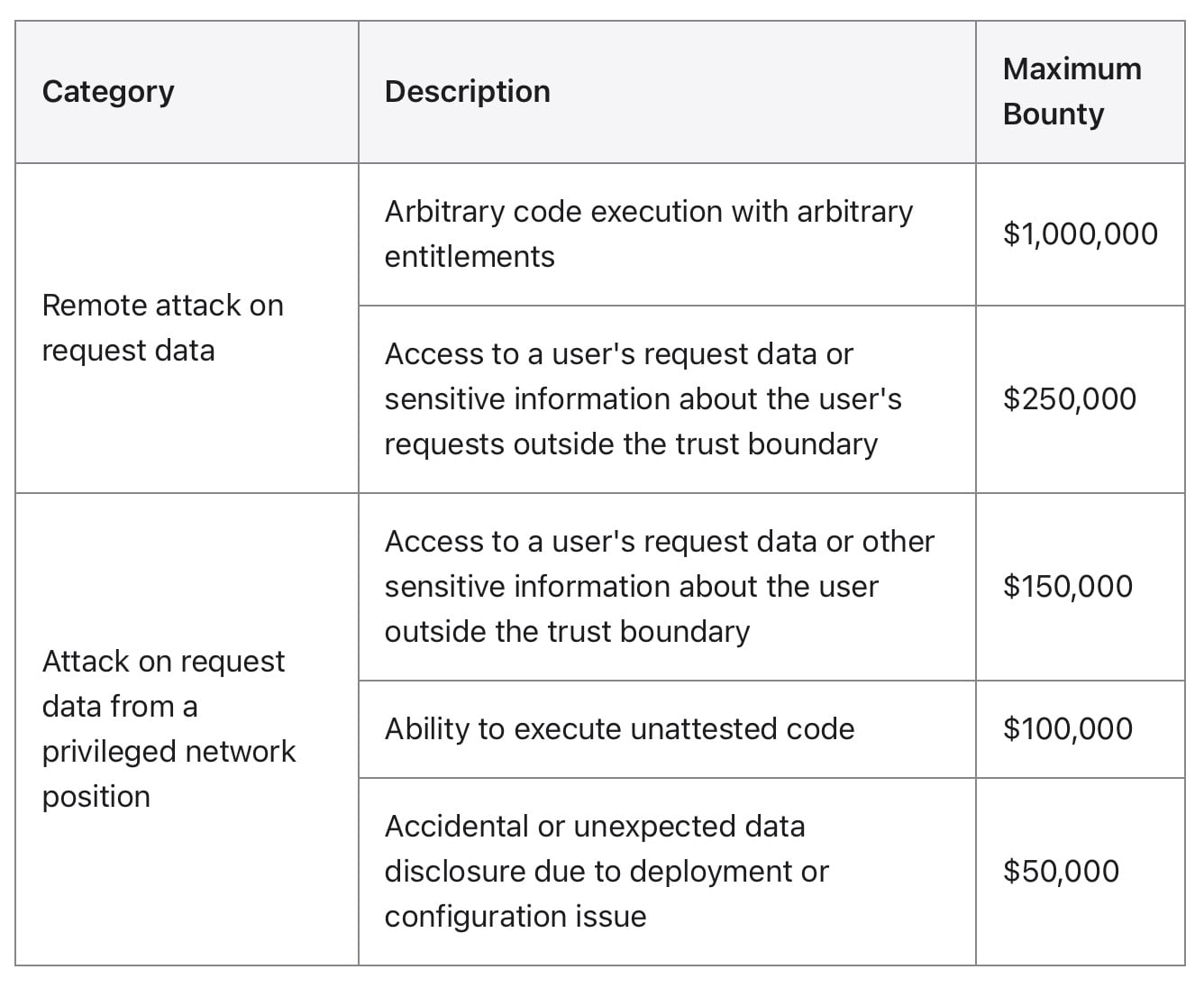Click the word 'entitlements' in first row
This screenshot has width=1204, height=988.
(x=470, y=257)
